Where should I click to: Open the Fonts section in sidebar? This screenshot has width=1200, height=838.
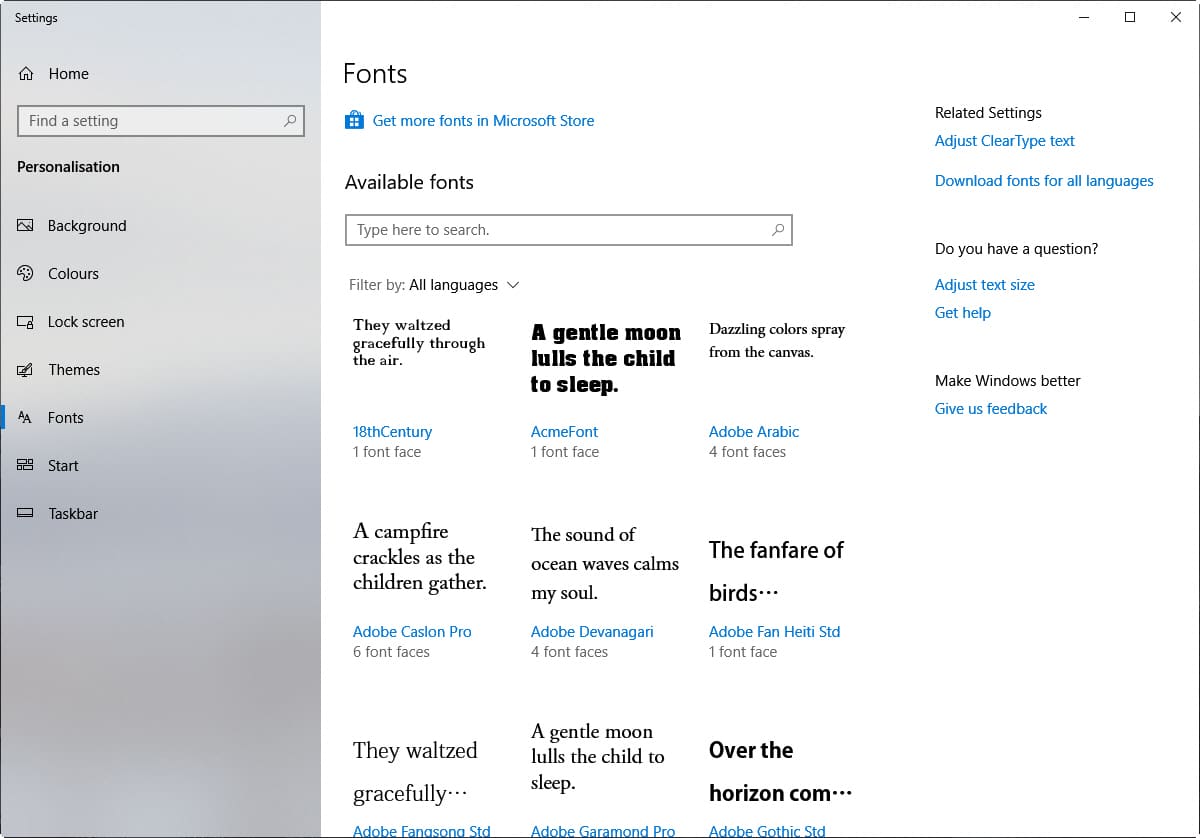pyautogui.click(x=65, y=418)
